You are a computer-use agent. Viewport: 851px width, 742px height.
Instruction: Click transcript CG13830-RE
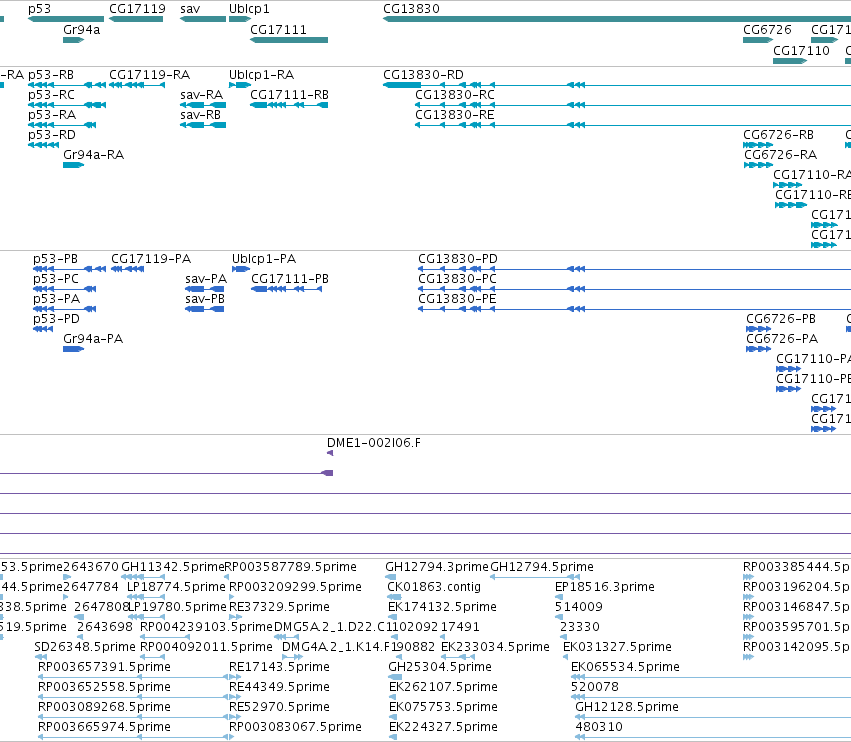[455, 115]
